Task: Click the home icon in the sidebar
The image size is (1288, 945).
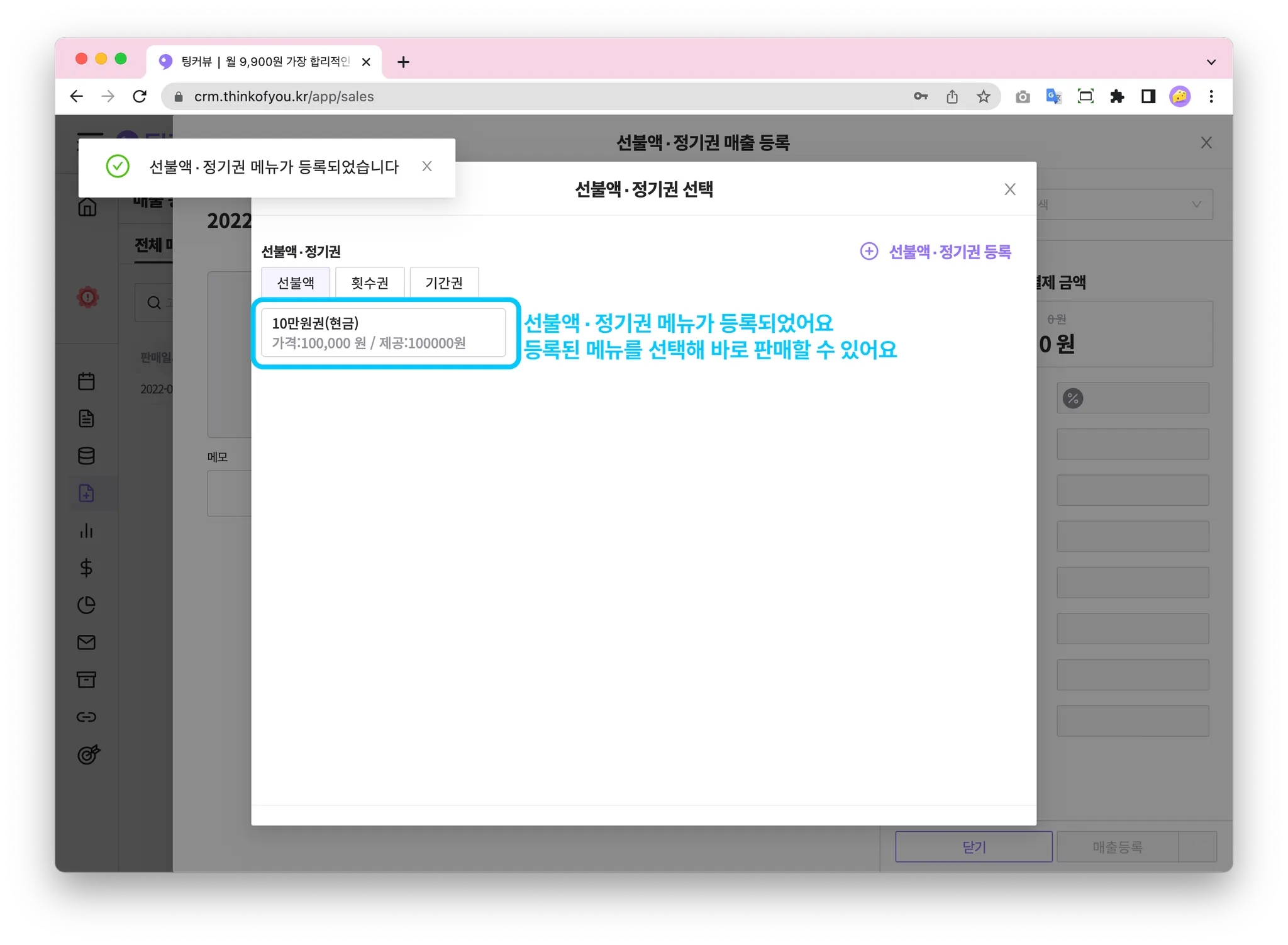Action: (x=87, y=207)
